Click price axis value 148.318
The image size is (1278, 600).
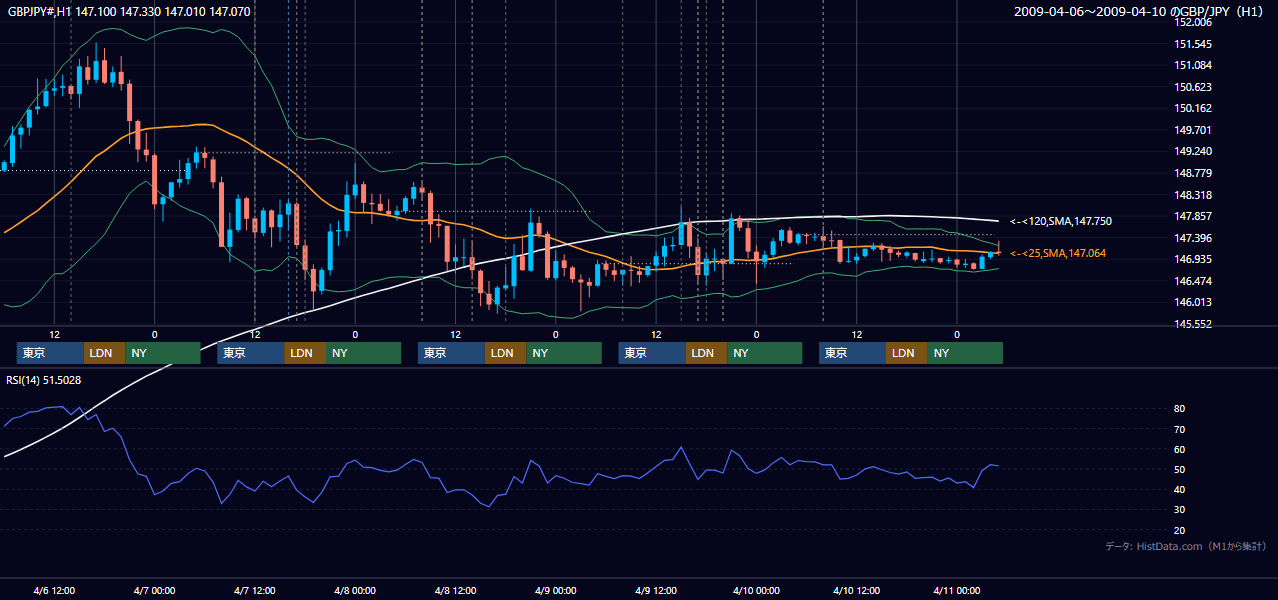tap(1193, 195)
